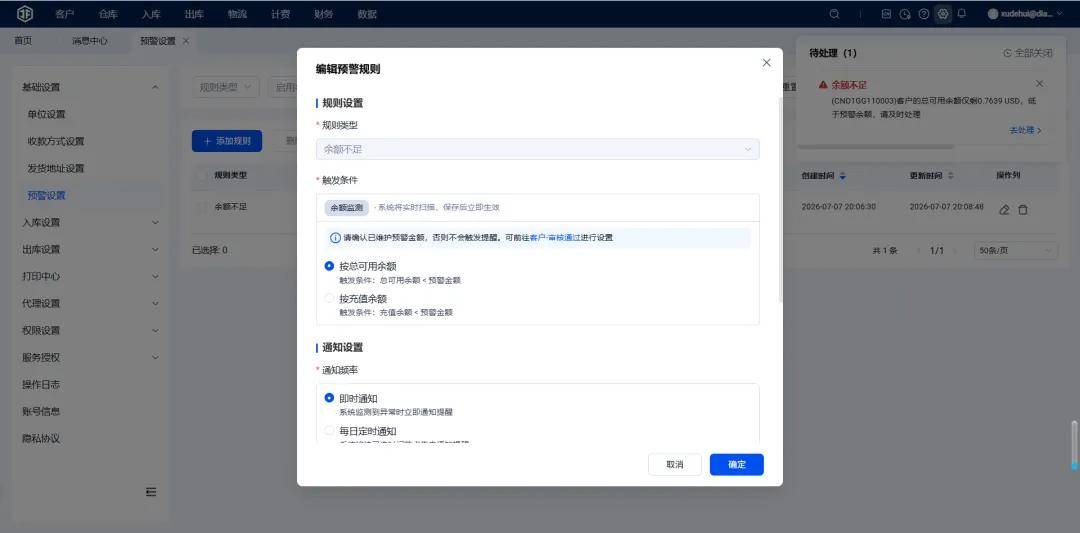Select the 按充值余额 radio option
Screen dimensions: 1080x533
pos(329,298)
